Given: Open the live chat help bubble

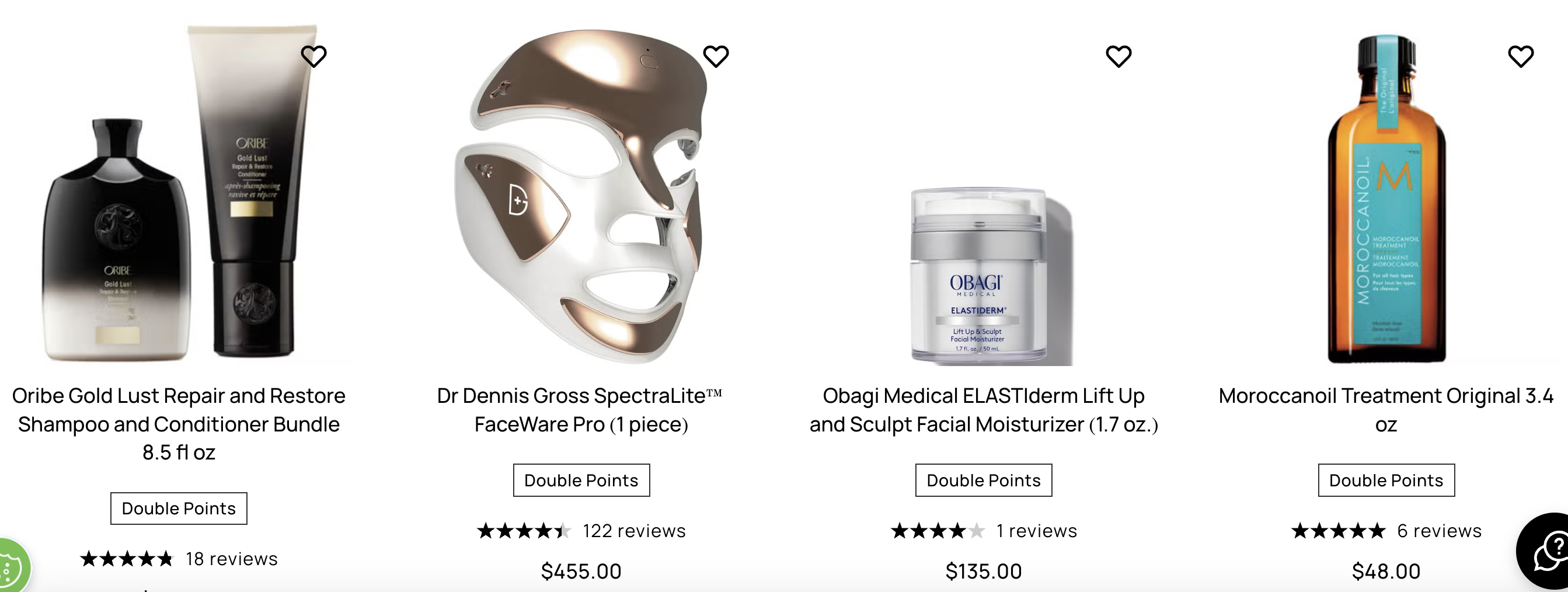Looking at the screenshot, I should (1546, 551).
